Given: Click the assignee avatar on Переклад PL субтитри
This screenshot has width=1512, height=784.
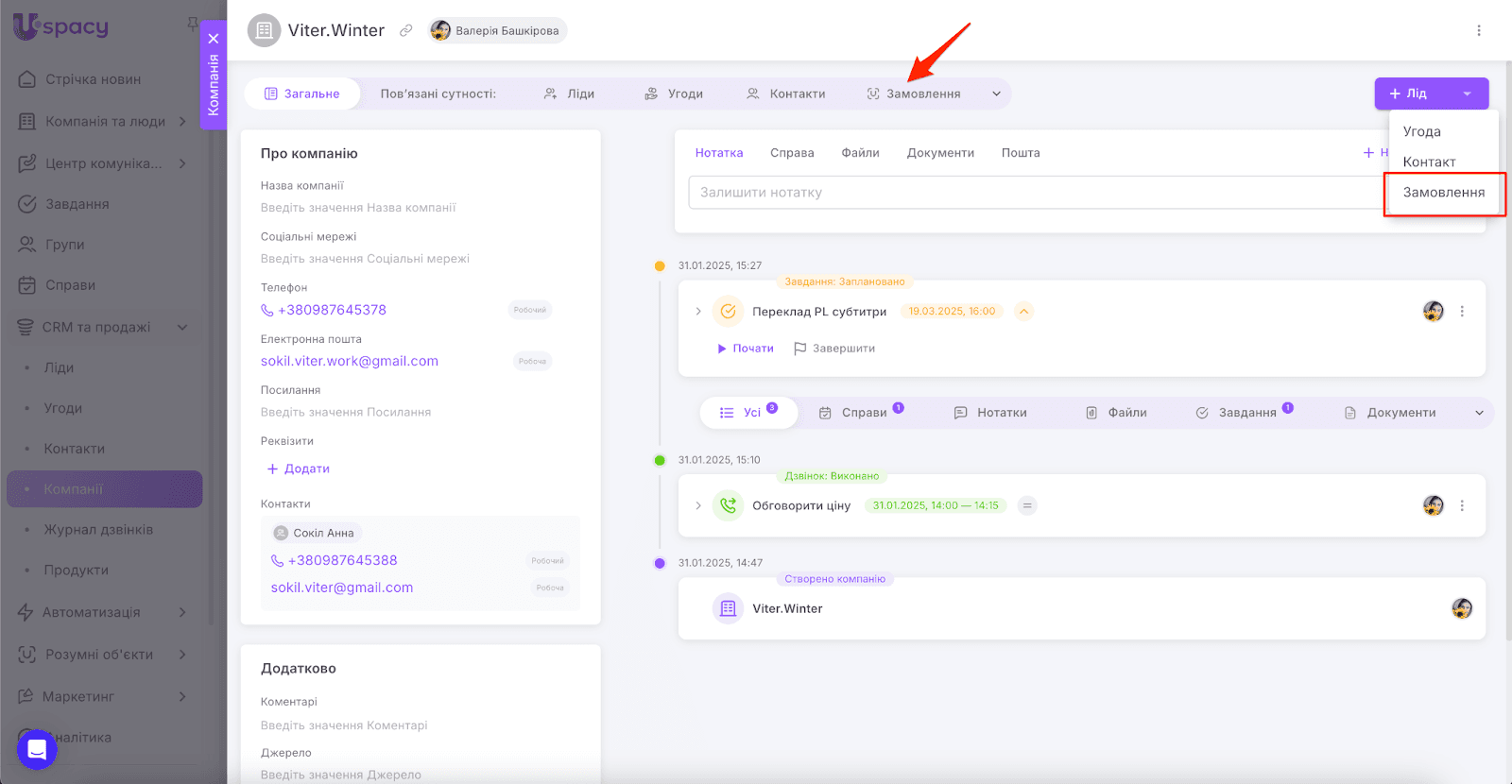Looking at the screenshot, I should pos(1434,311).
